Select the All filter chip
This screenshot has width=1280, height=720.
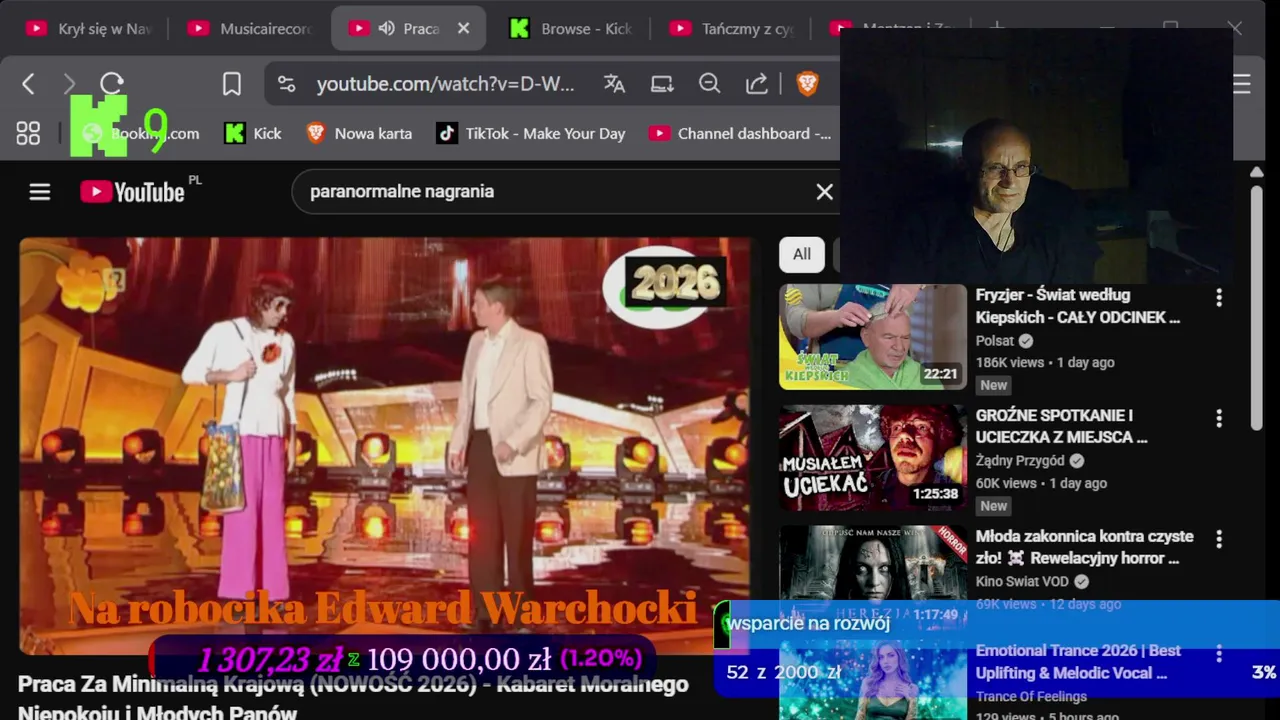[x=802, y=254]
